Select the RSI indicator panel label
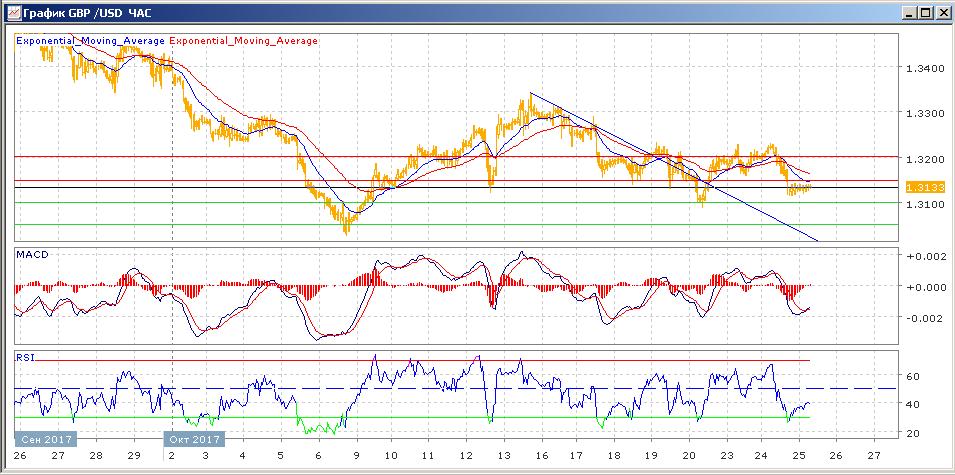Viewport: 955px width, 475px height. click(24, 356)
